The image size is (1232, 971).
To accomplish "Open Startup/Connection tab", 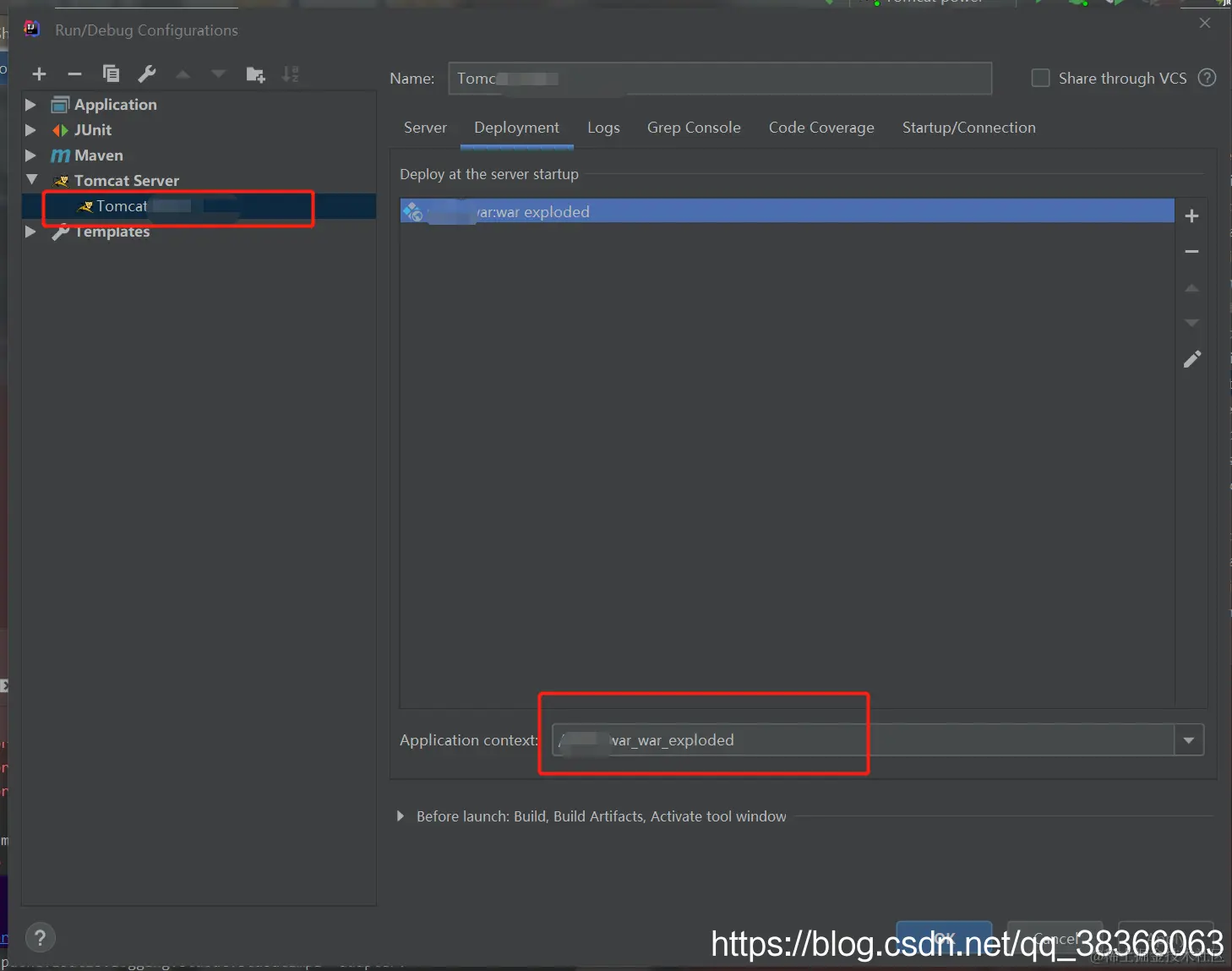I will (x=968, y=128).
